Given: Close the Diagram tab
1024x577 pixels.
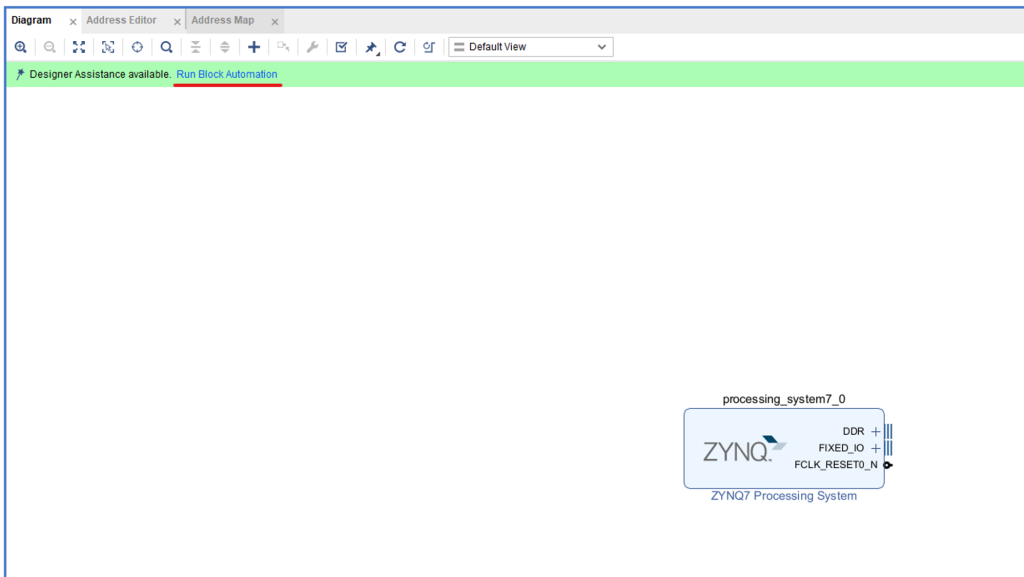Looking at the screenshot, I should coord(72,22).
